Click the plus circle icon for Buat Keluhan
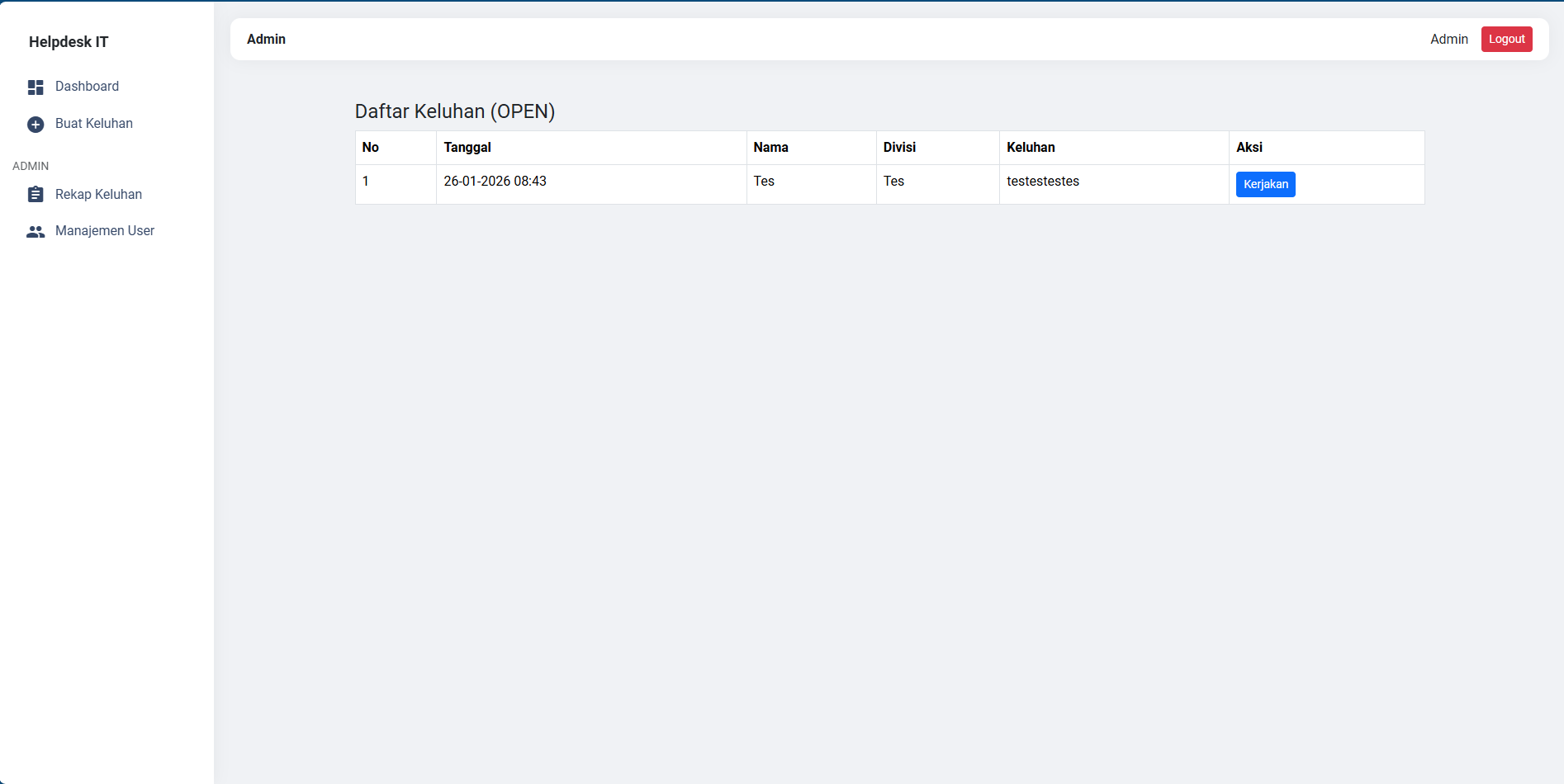The width and height of the screenshot is (1564, 784). (36, 125)
